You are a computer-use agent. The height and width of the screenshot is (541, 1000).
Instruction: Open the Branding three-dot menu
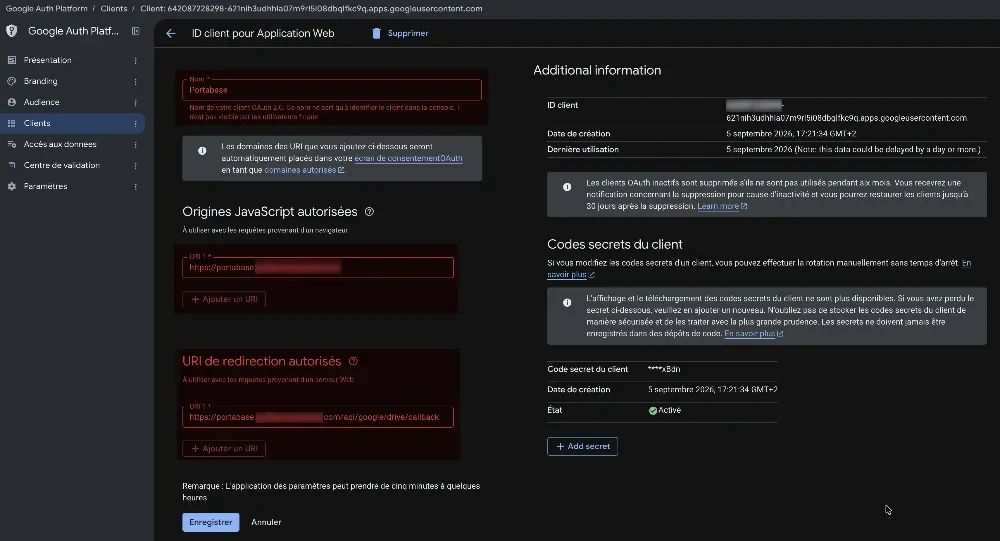(135, 82)
